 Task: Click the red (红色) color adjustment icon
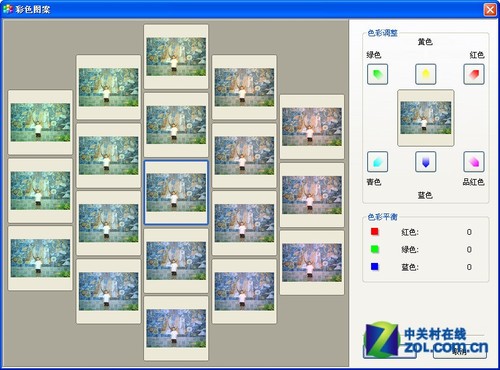[x=474, y=74]
